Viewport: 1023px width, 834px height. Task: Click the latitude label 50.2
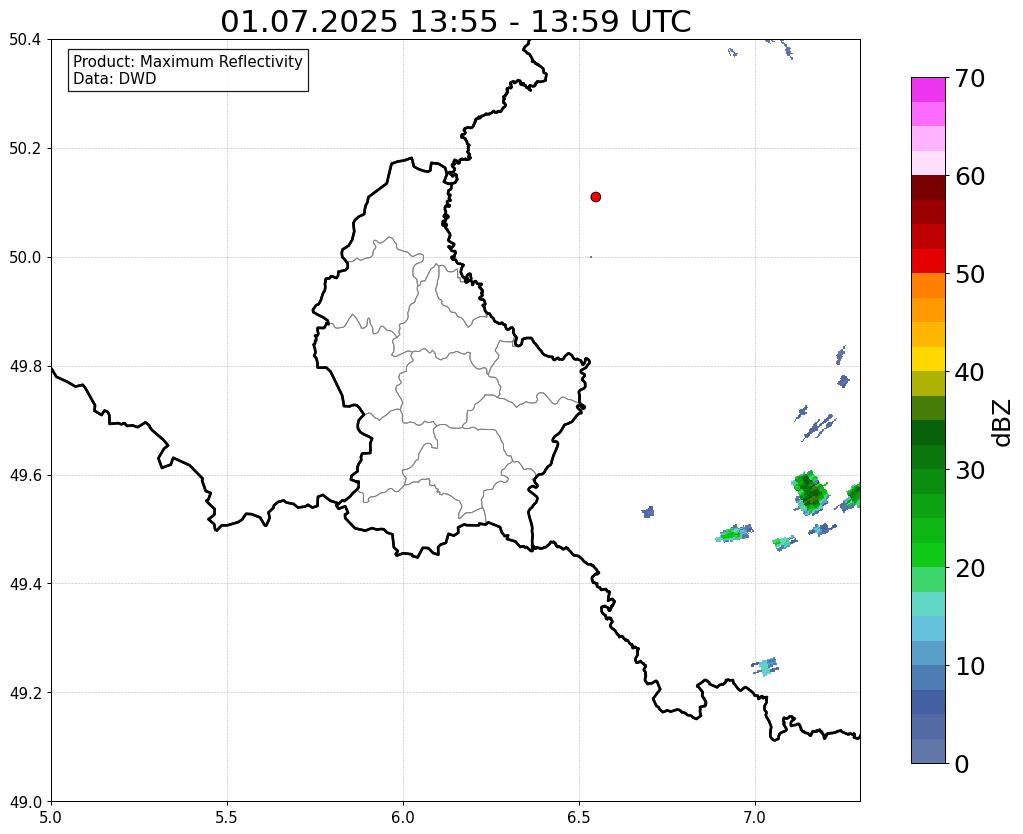tap(25, 149)
